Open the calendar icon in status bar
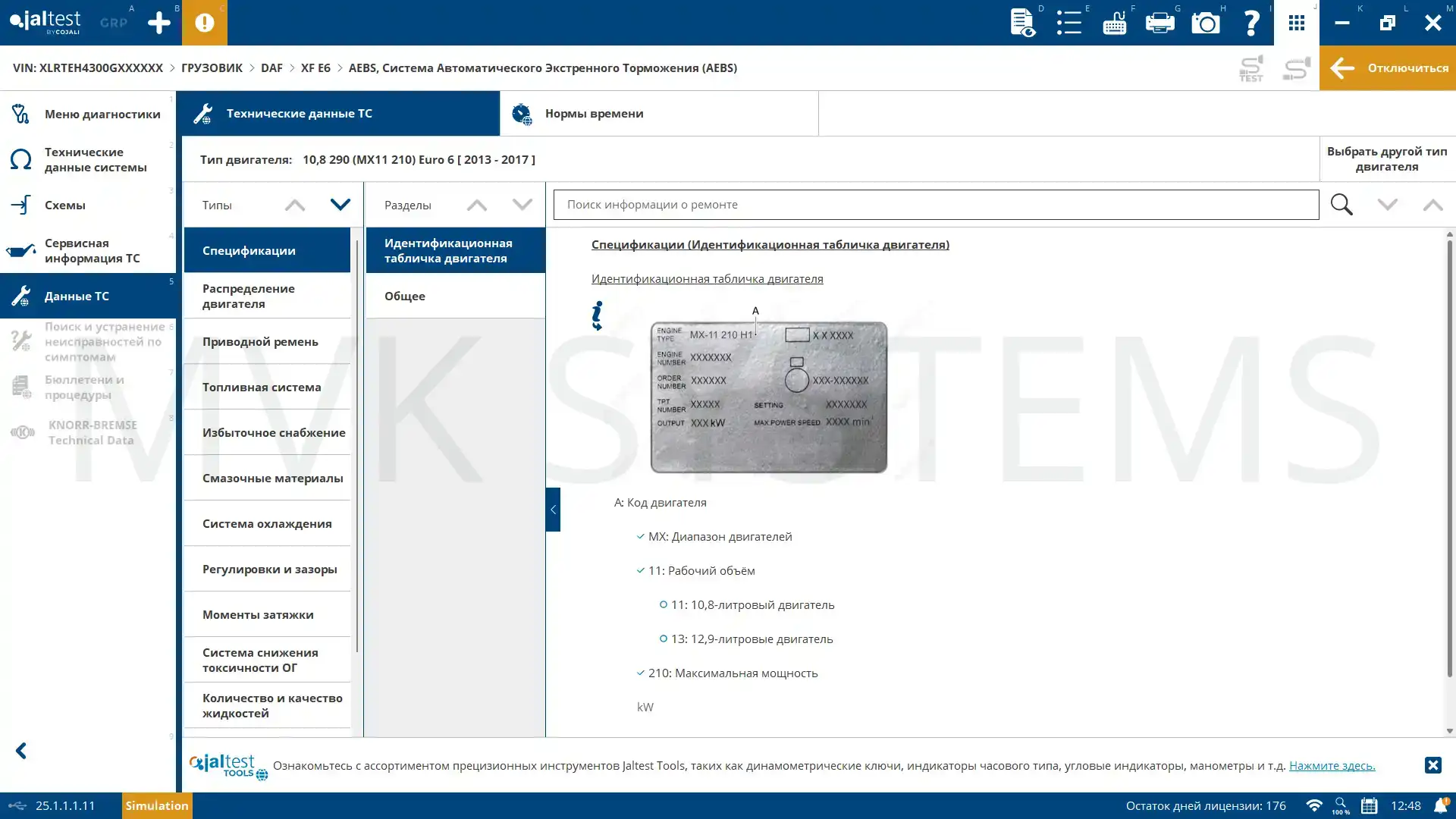 pos(1369,805)
